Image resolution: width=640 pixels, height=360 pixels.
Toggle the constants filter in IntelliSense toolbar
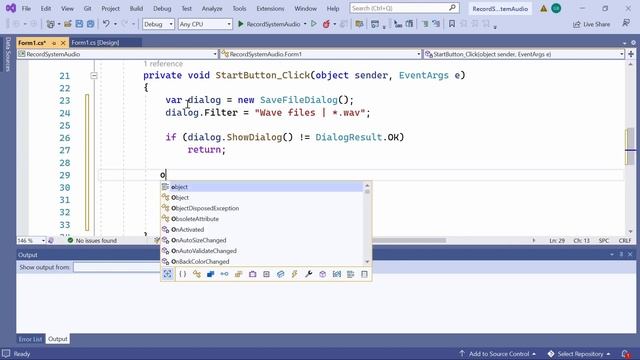click(267, 274)
